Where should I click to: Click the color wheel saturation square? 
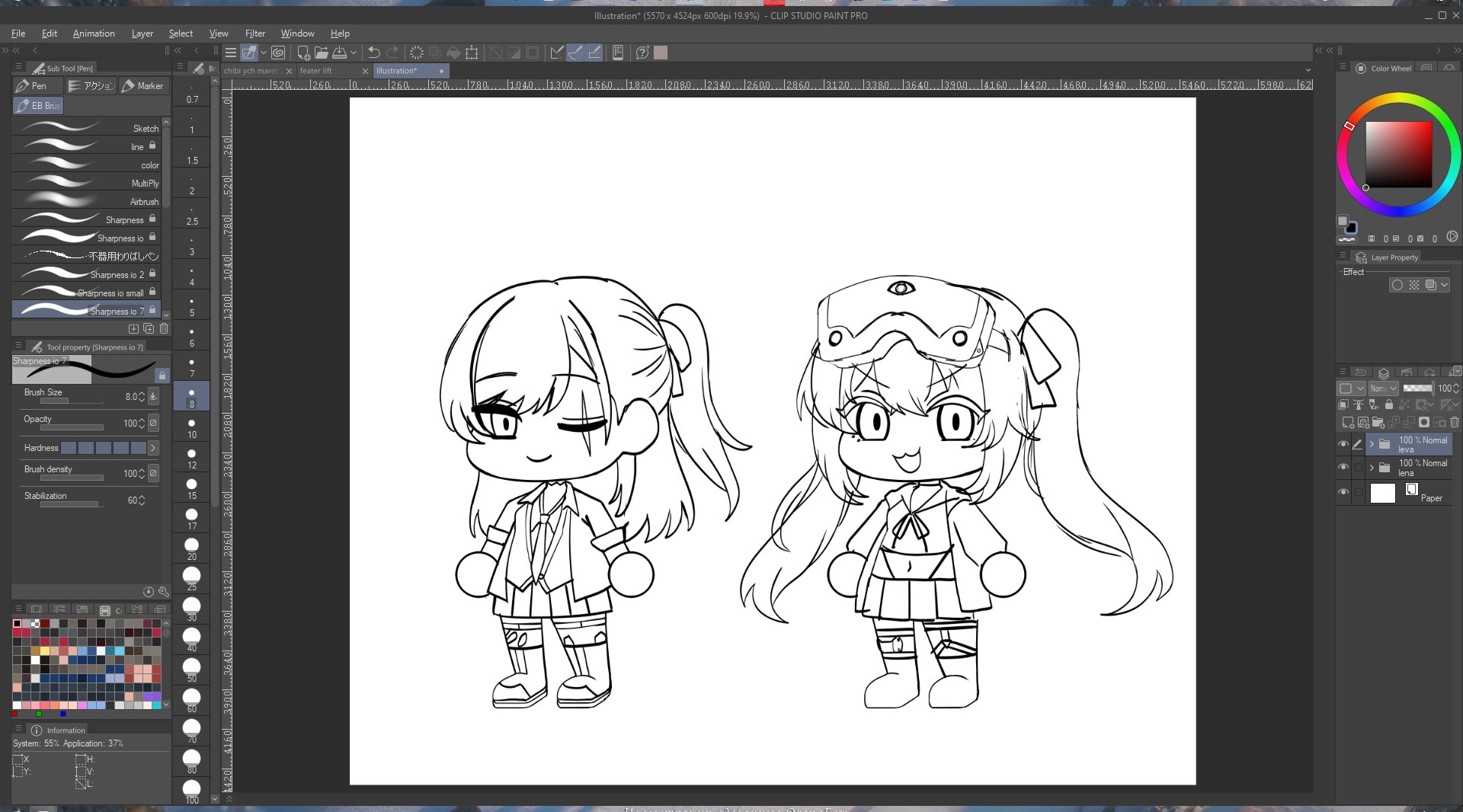pyautogui.click(x=1398, y=155)
